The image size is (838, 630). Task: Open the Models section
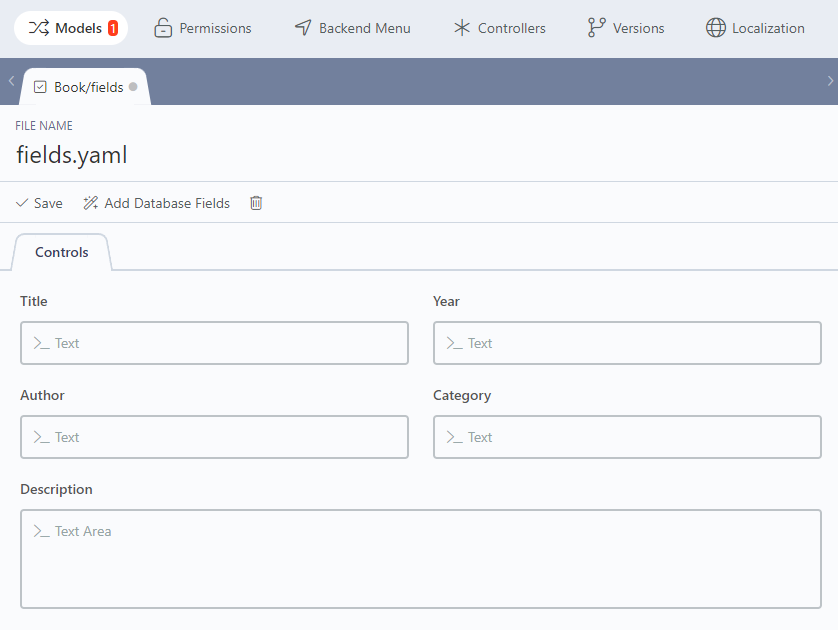tap(71, 28)
